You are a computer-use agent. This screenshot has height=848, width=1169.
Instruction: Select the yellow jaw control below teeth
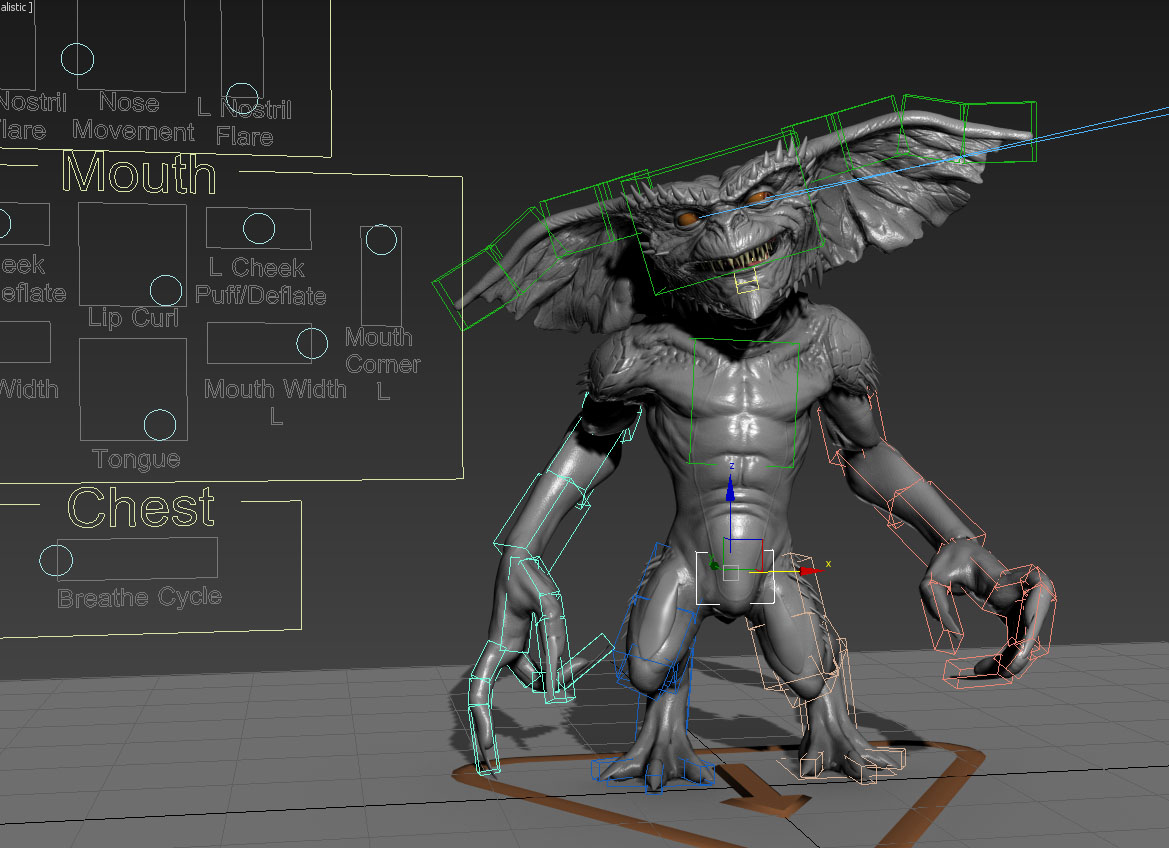747,281
